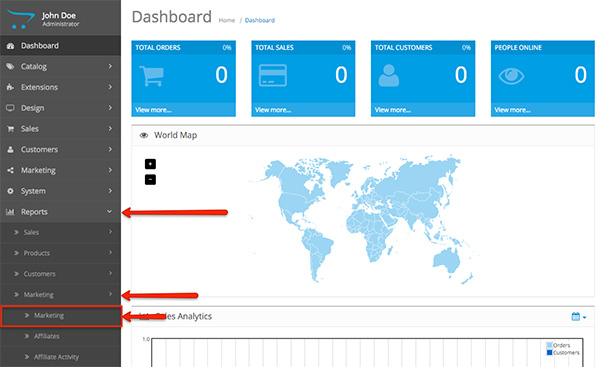Open the calendar range picker in Sales Analytics
Screen dimensions: 600x367
click(x=579, y=316)
